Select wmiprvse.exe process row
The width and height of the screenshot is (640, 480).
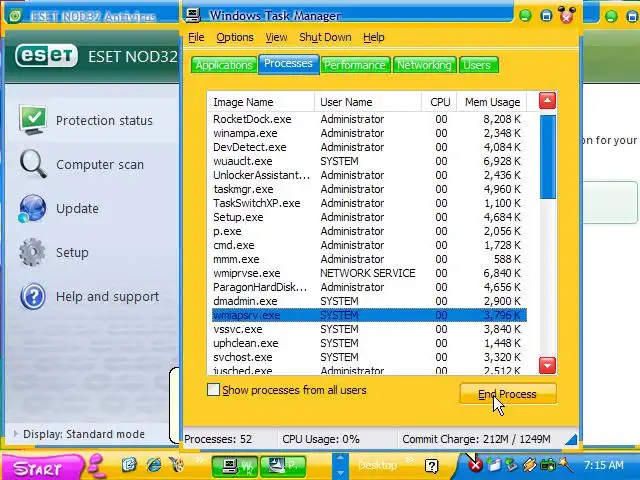pos(369,273)
